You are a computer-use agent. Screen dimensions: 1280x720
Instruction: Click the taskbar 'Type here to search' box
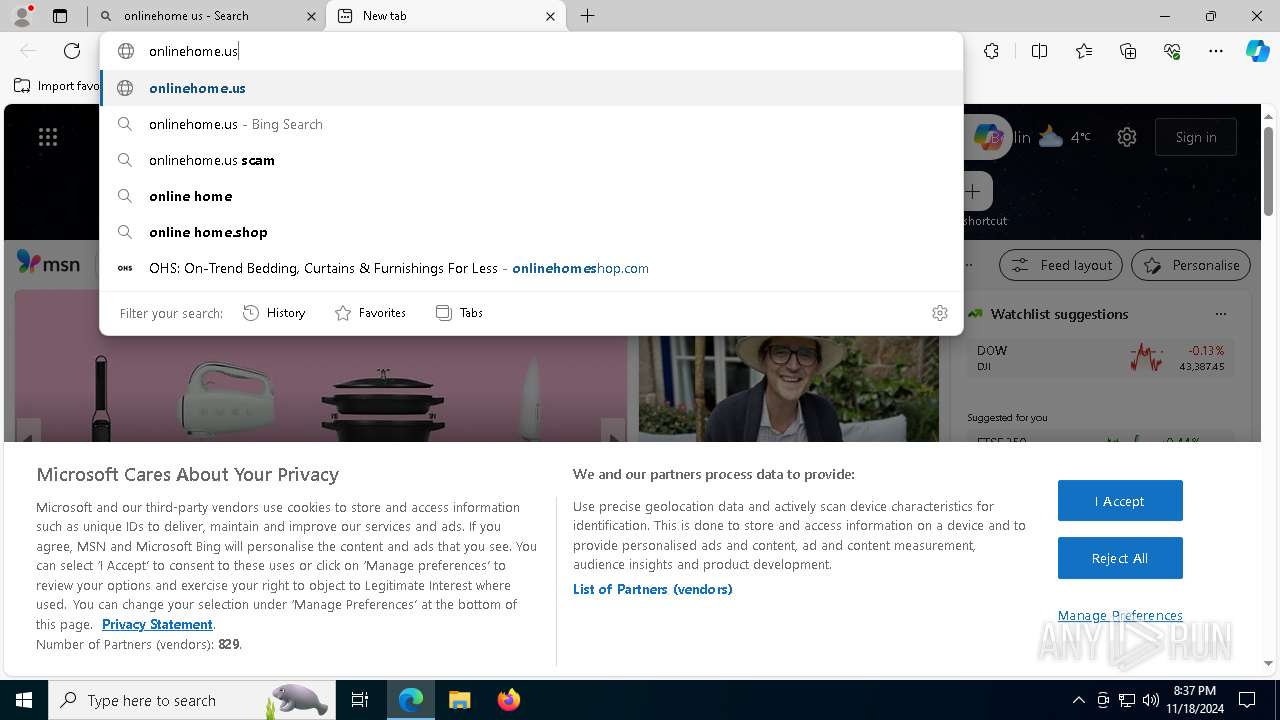192,700
